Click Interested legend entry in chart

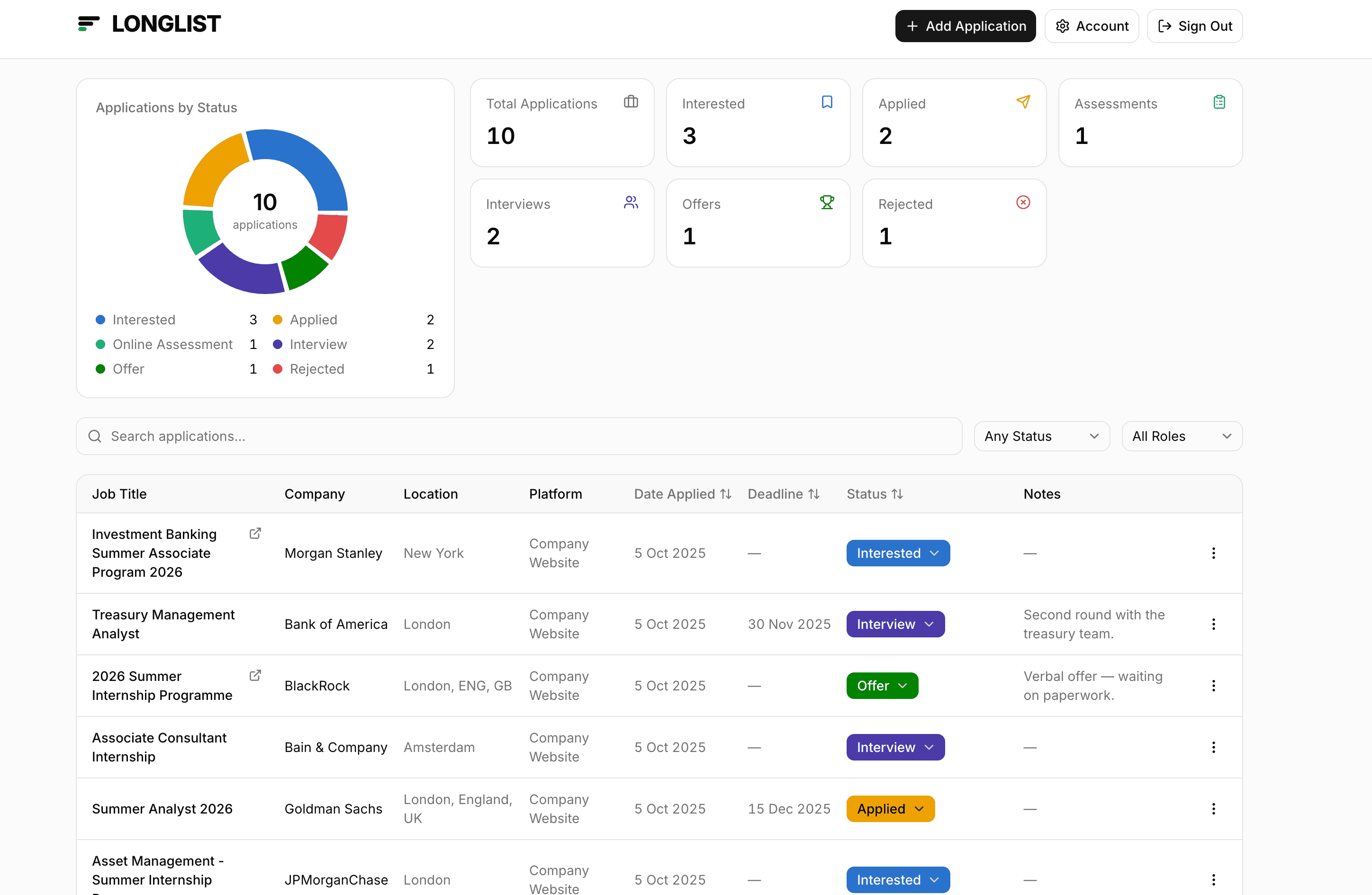click(x=176, y=320)
